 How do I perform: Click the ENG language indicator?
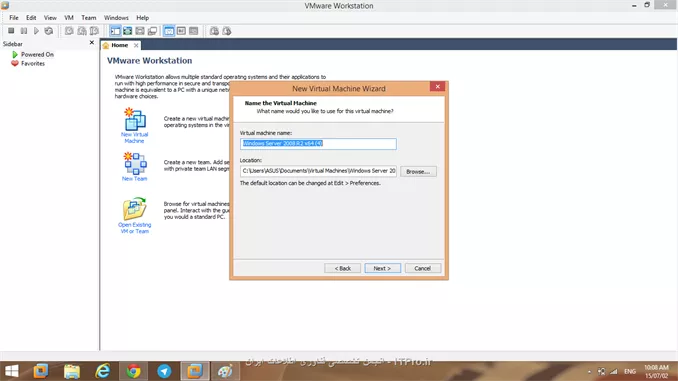(630, 371)
